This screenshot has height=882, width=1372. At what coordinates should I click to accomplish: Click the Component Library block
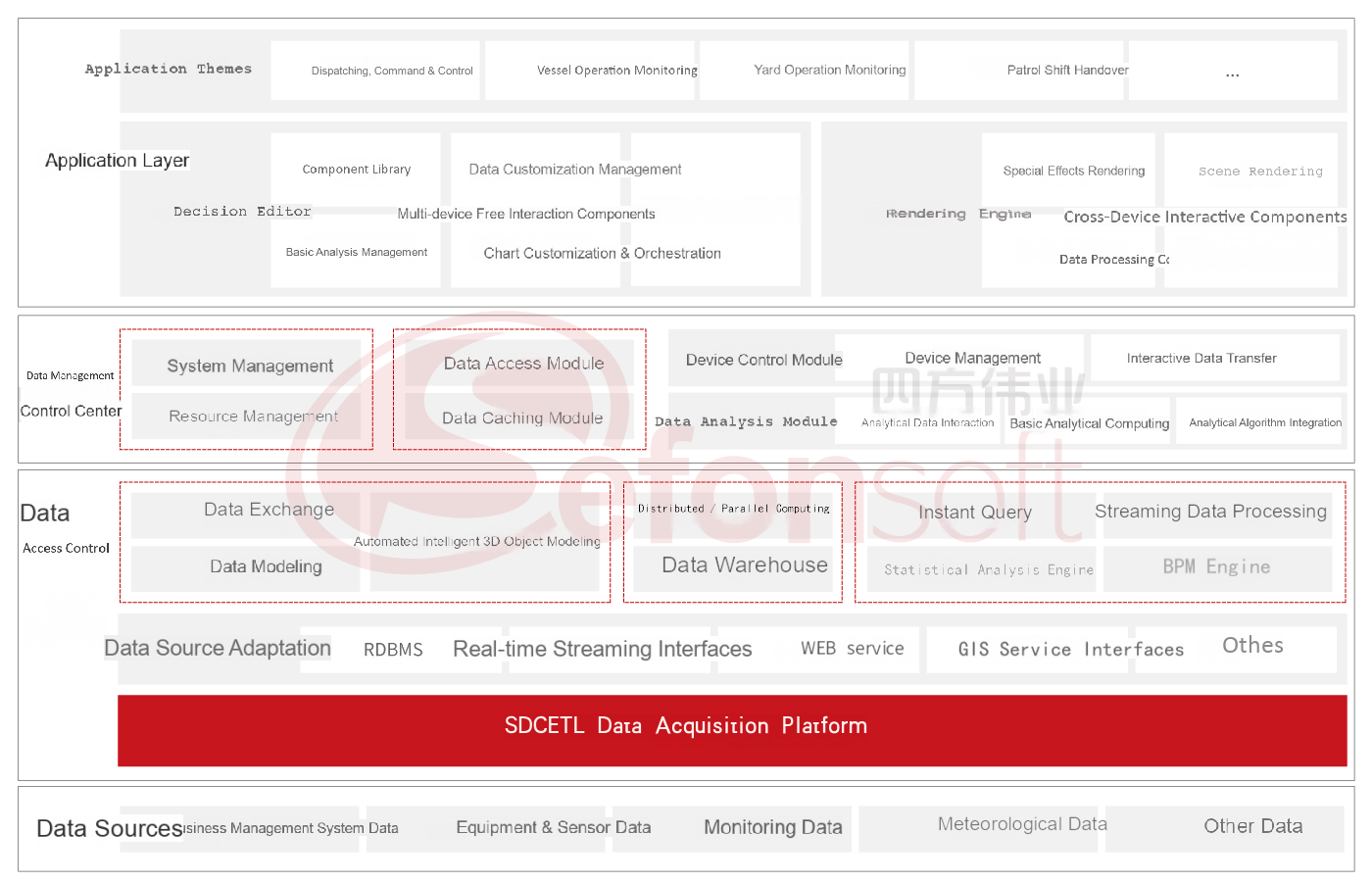[356, 170]
